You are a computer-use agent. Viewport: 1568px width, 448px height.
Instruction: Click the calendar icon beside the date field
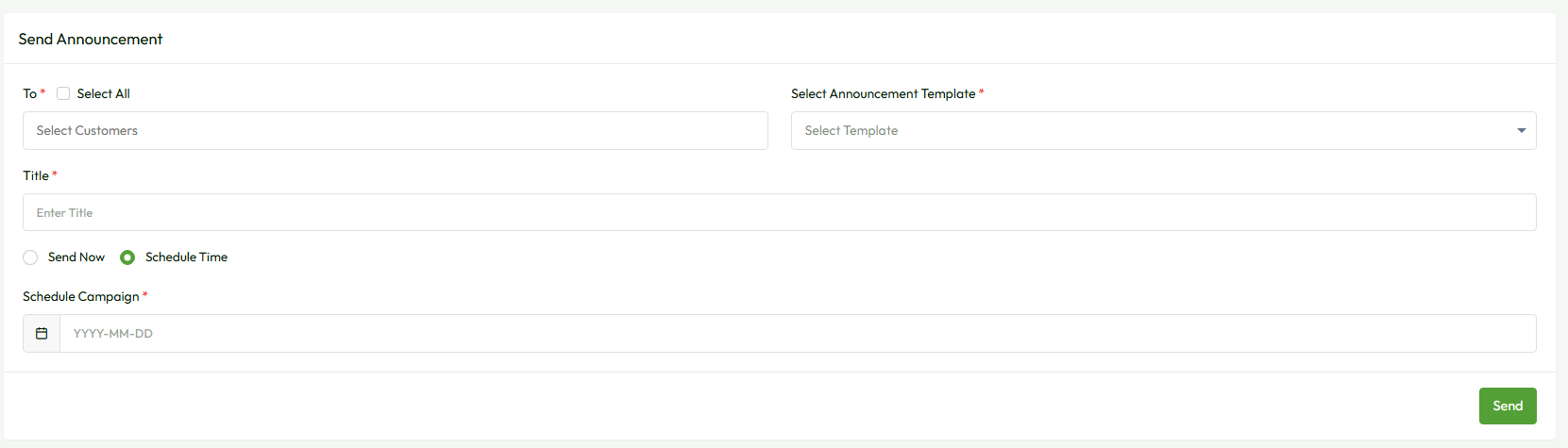[x=42, y=333]
